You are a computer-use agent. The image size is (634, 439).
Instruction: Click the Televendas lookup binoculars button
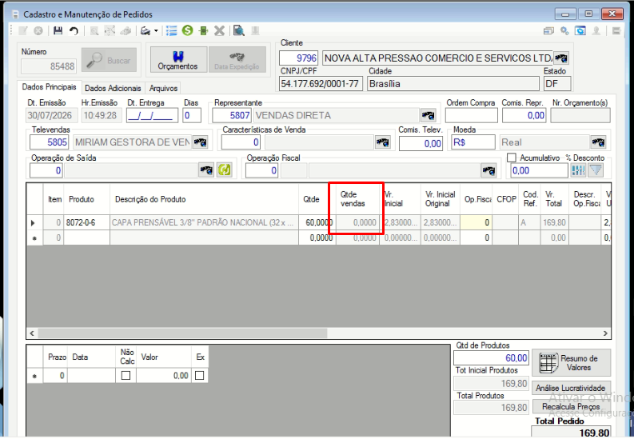click(200, 142)
